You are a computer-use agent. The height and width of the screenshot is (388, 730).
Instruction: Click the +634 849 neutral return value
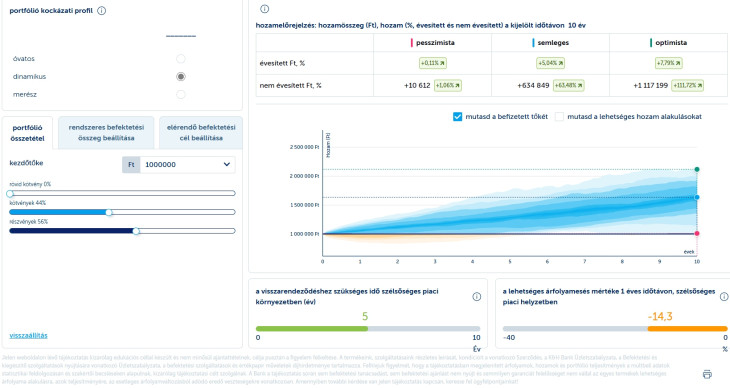pyautogui.click(x=533, y=86)
